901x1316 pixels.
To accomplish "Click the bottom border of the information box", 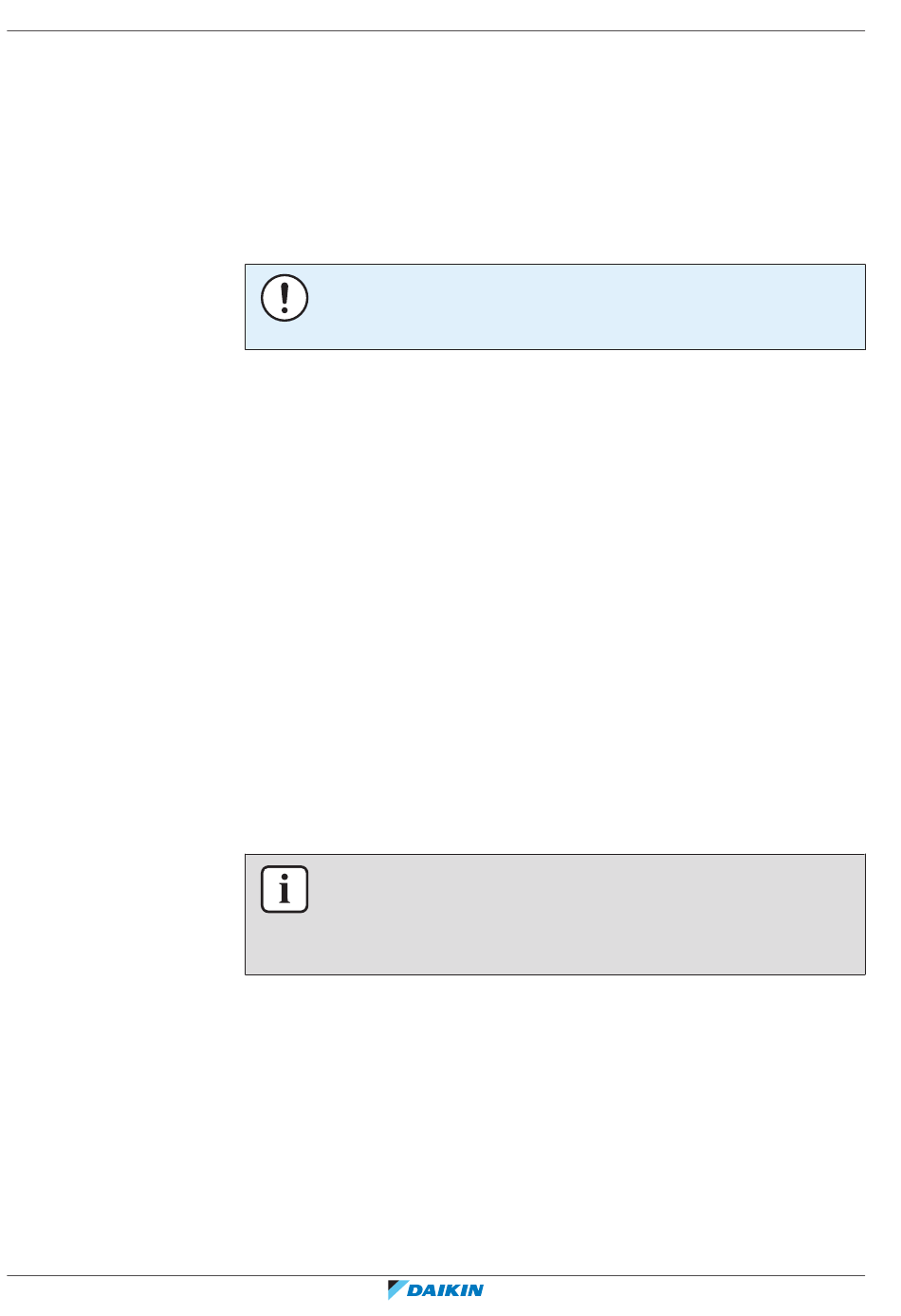I will click(555, 974).
